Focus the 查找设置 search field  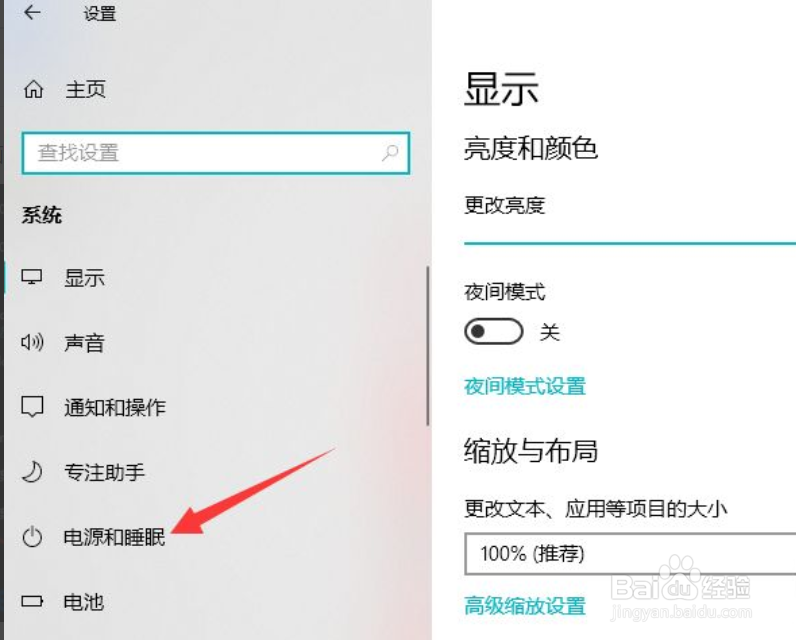[x=216, y=153]
